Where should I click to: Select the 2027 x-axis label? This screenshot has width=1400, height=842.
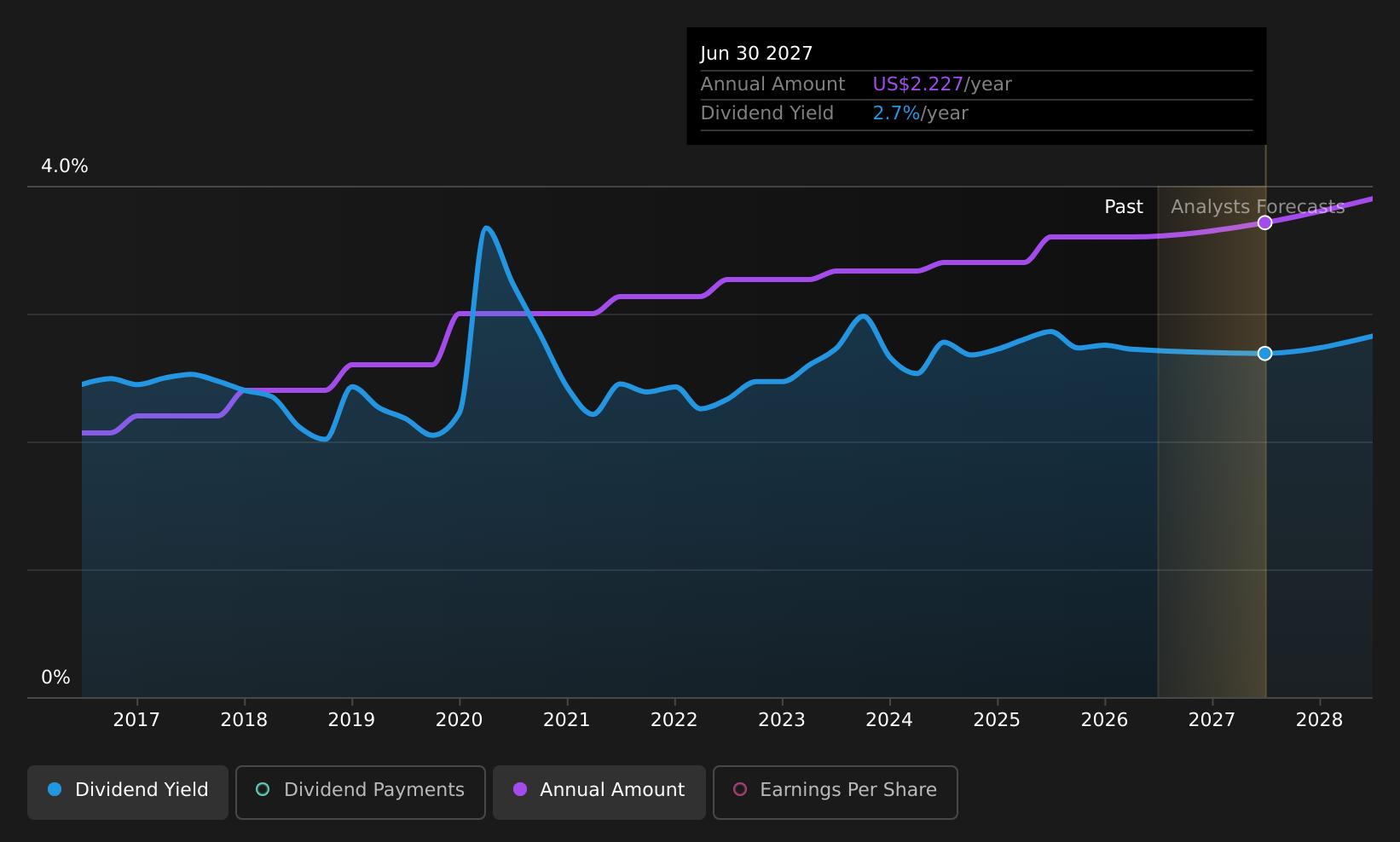[1212, 720]
